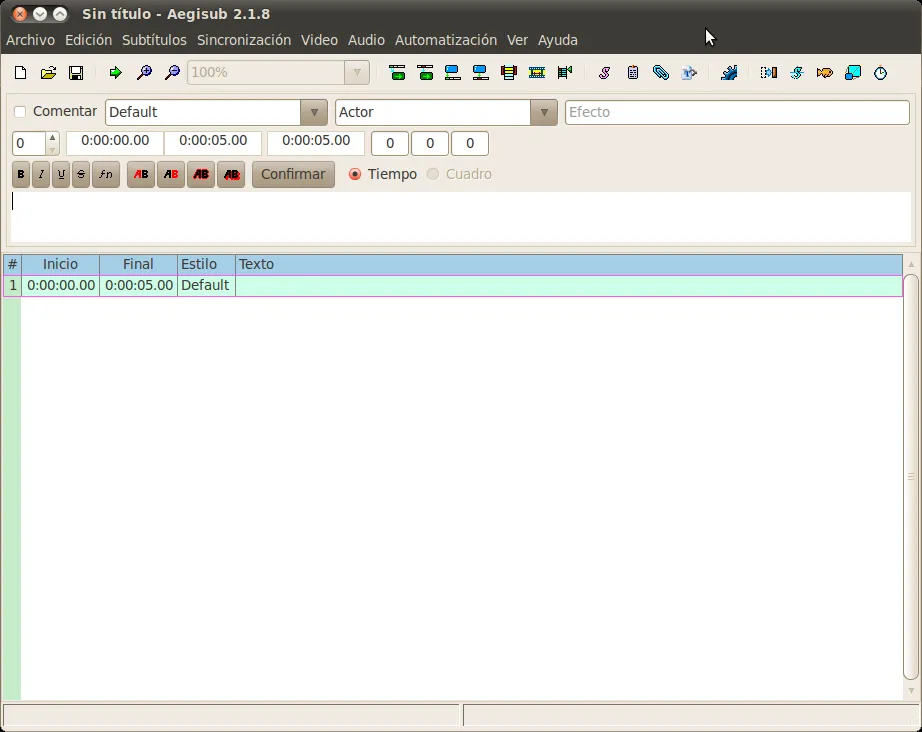This screenshot has height=732, width=922.
Task: Open the Automatización menu
Action: [x=446, y=40]
